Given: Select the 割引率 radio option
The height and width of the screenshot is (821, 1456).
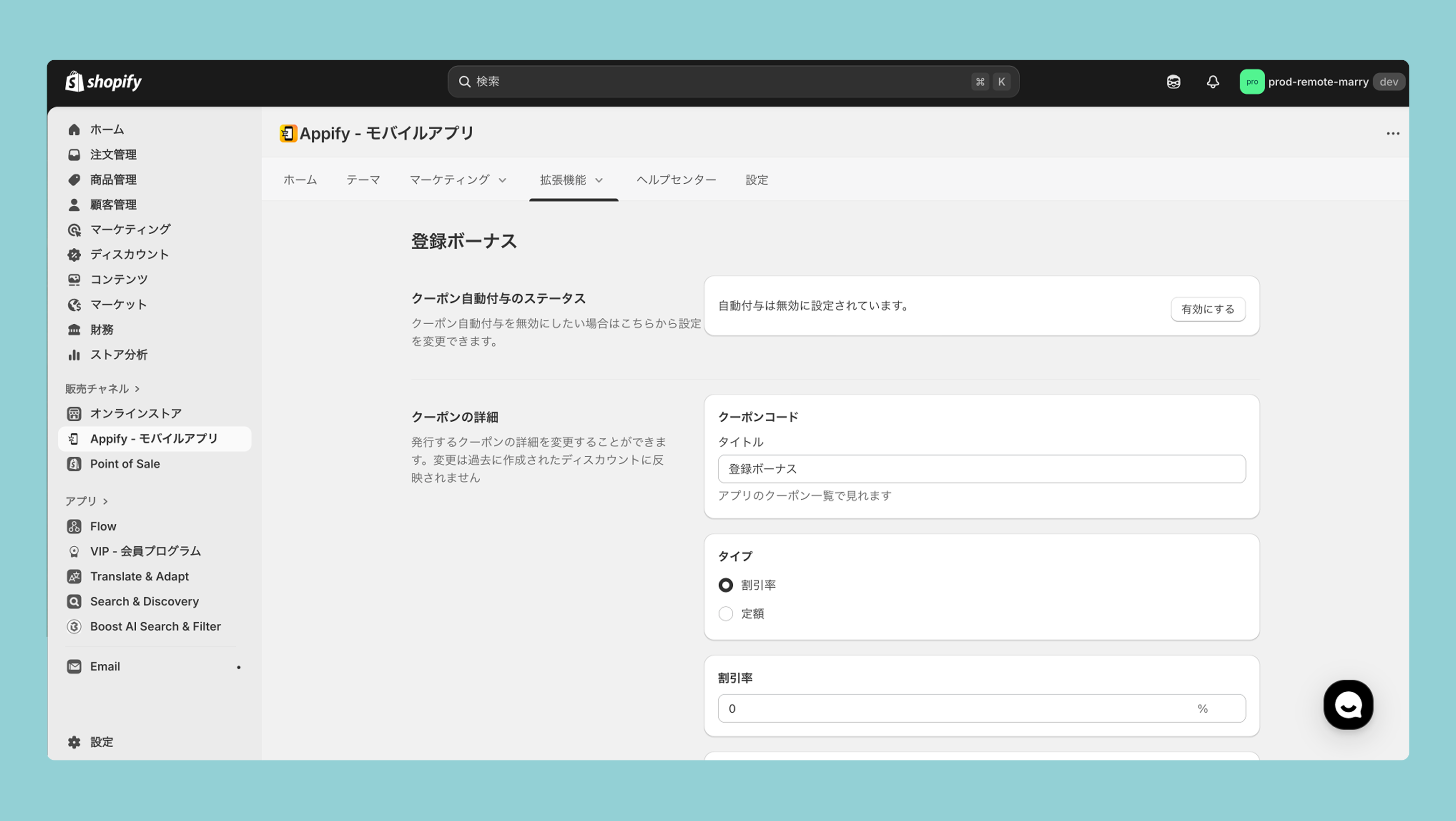Looking at the screenshot, I should coord(726,585).
